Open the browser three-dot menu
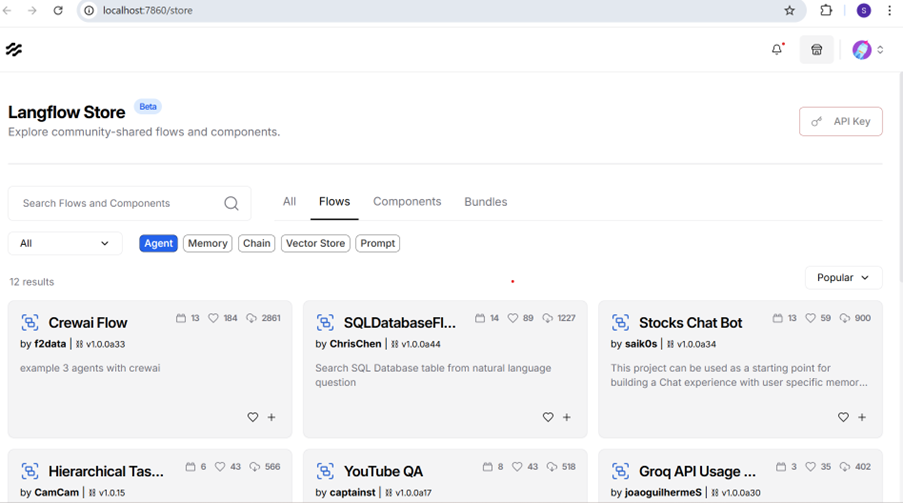903x503 pixels. click(x=890, y=10)
